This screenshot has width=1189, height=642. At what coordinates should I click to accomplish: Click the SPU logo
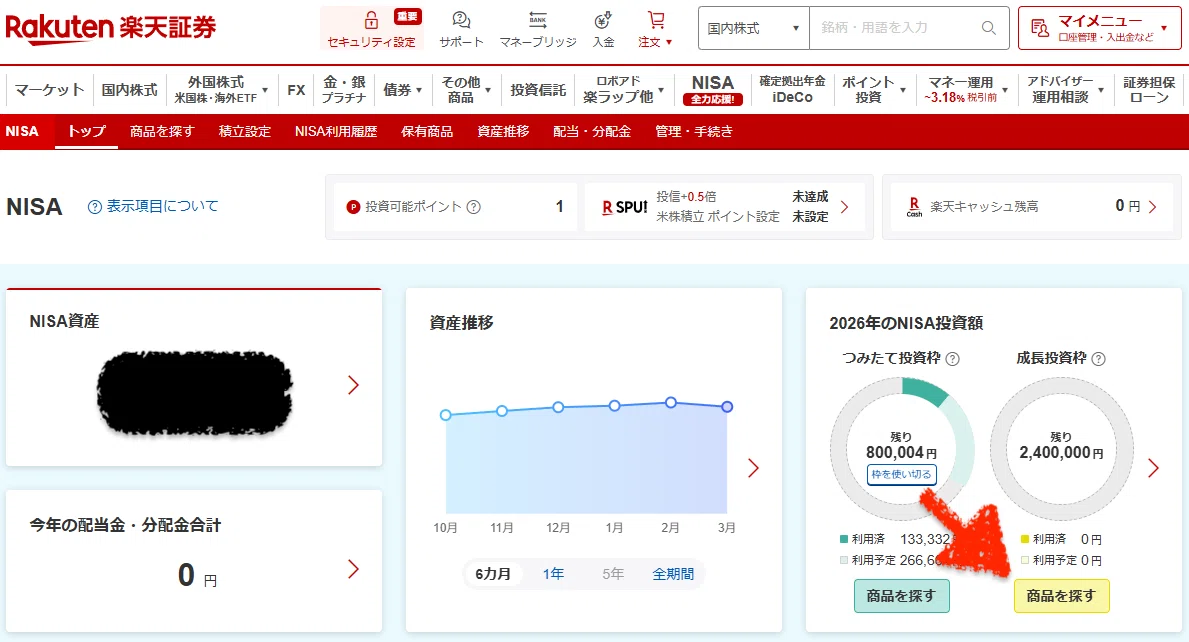tap(625, 207)
